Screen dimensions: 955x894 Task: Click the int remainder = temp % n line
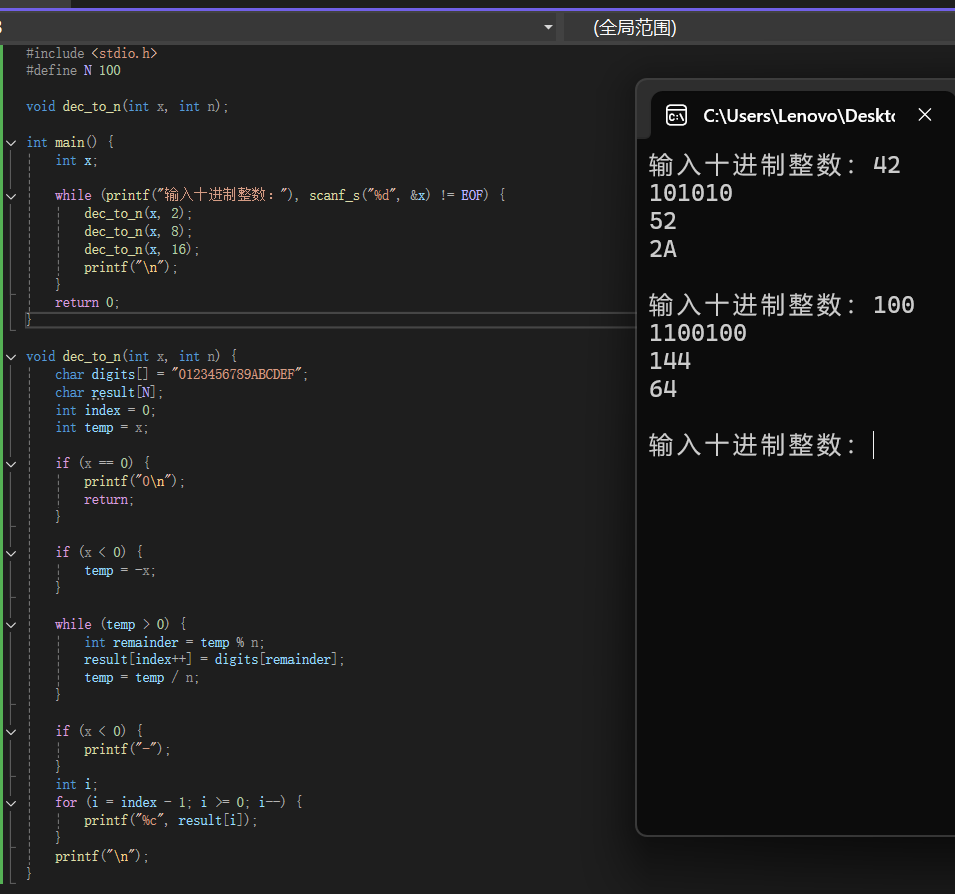click(174, 643)
